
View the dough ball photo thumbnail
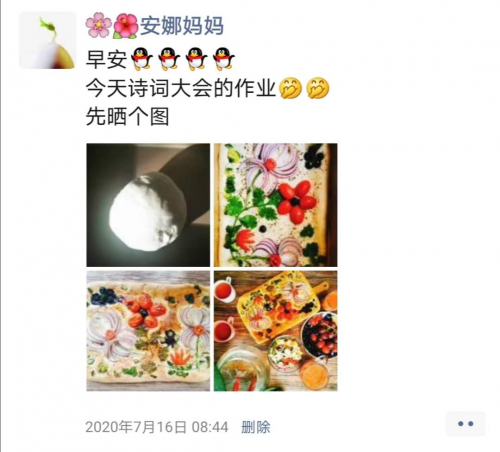pos(148,205)
